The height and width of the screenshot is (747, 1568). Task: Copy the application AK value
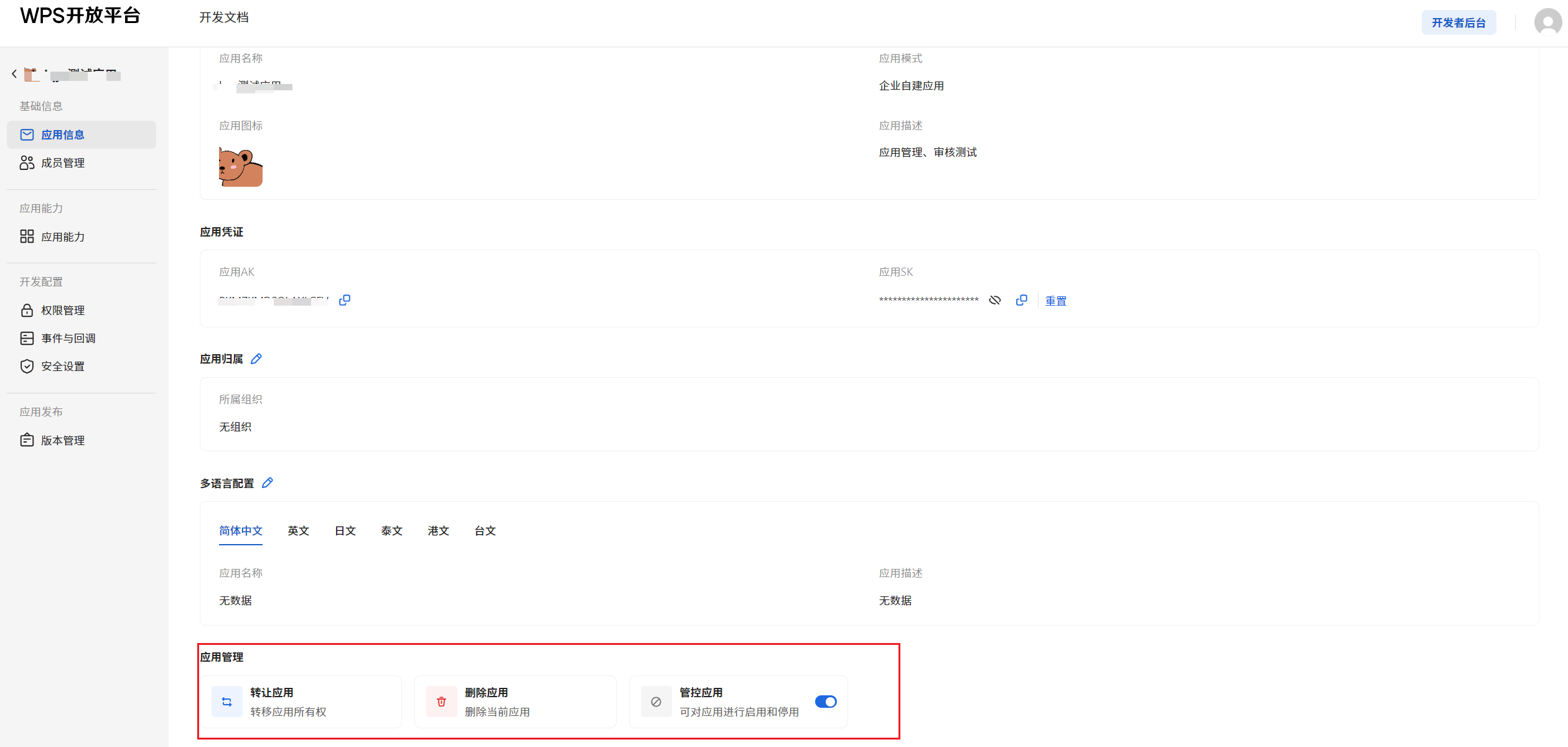[x=345, y=300]
